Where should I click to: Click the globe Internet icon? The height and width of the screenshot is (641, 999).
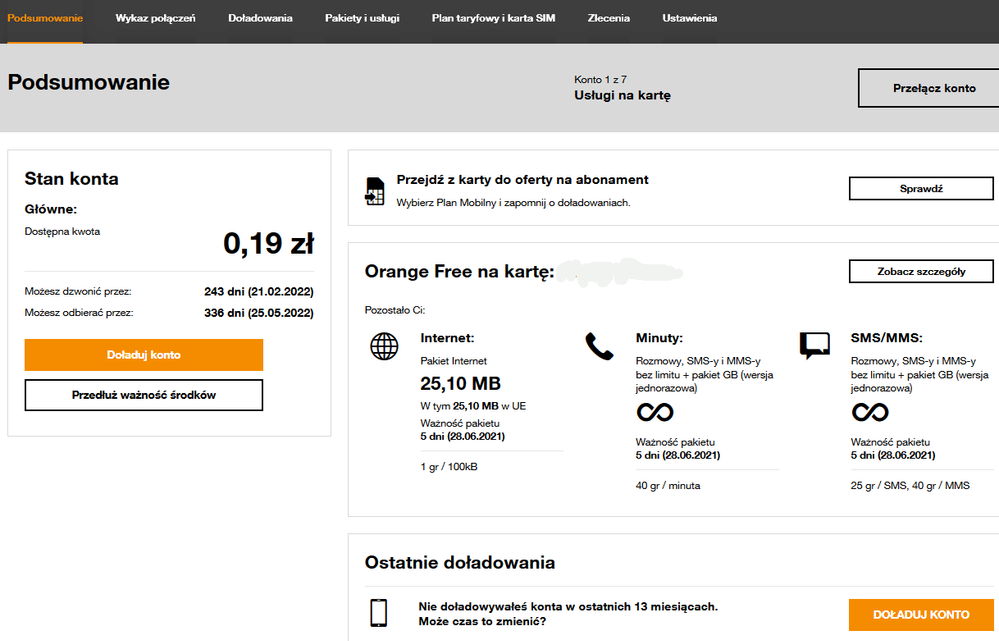click(384, 346)
